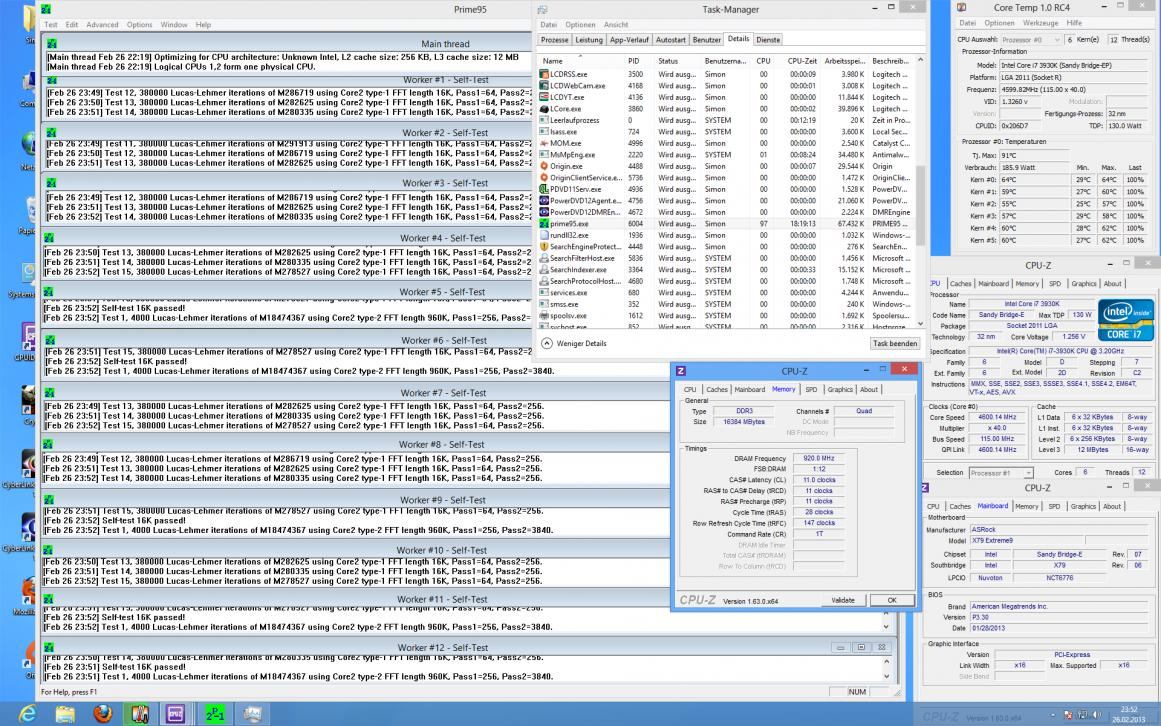Click the Core Temp title-bar icon

pos(961,7)
